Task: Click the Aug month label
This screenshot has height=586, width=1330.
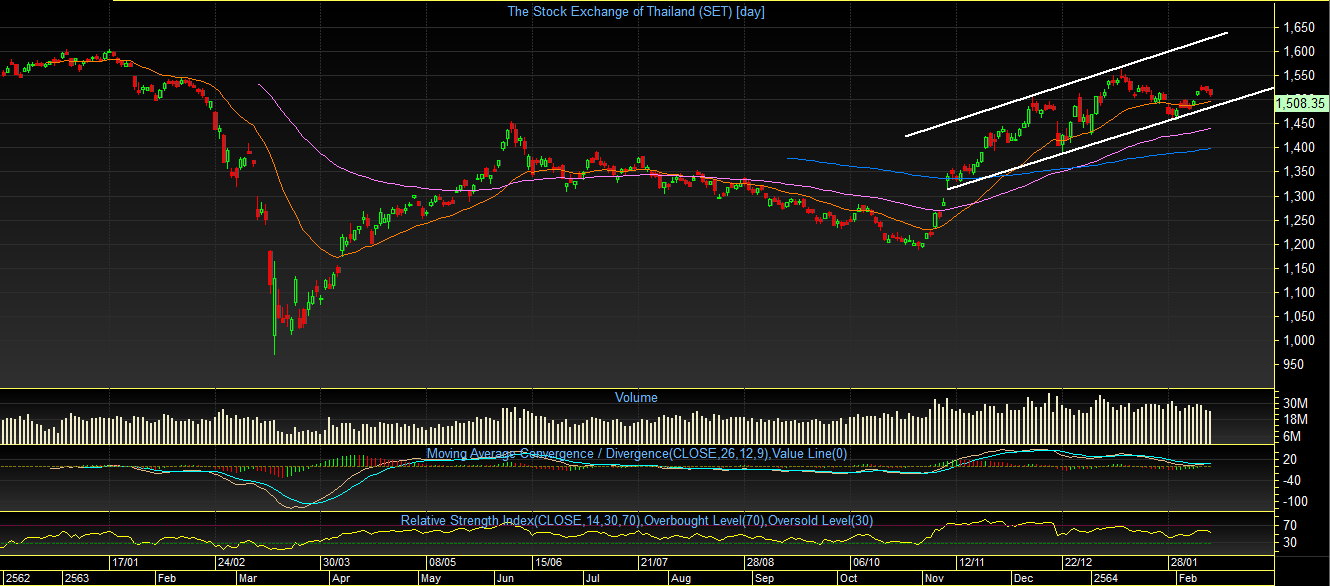Action: pos(682,578)
